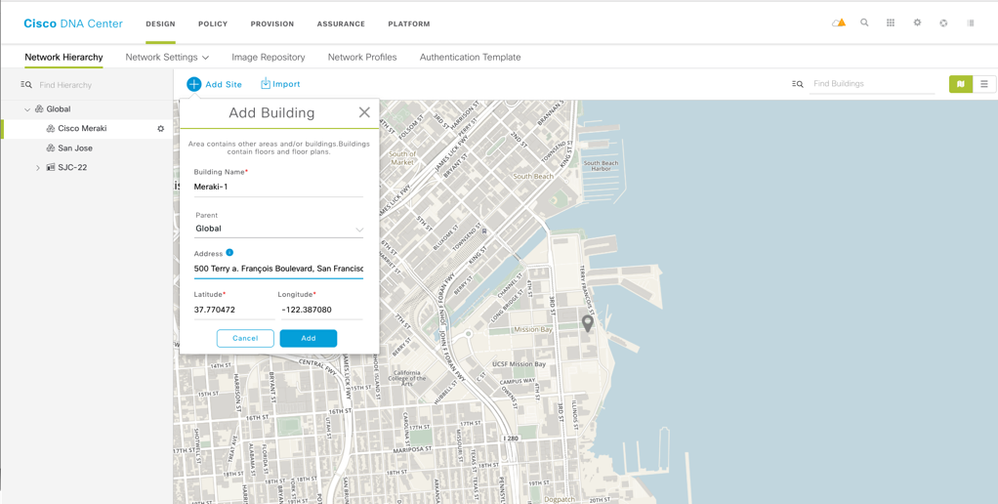
Task: Click the Cisco DNA Center logo
Action: coord(73,24)
